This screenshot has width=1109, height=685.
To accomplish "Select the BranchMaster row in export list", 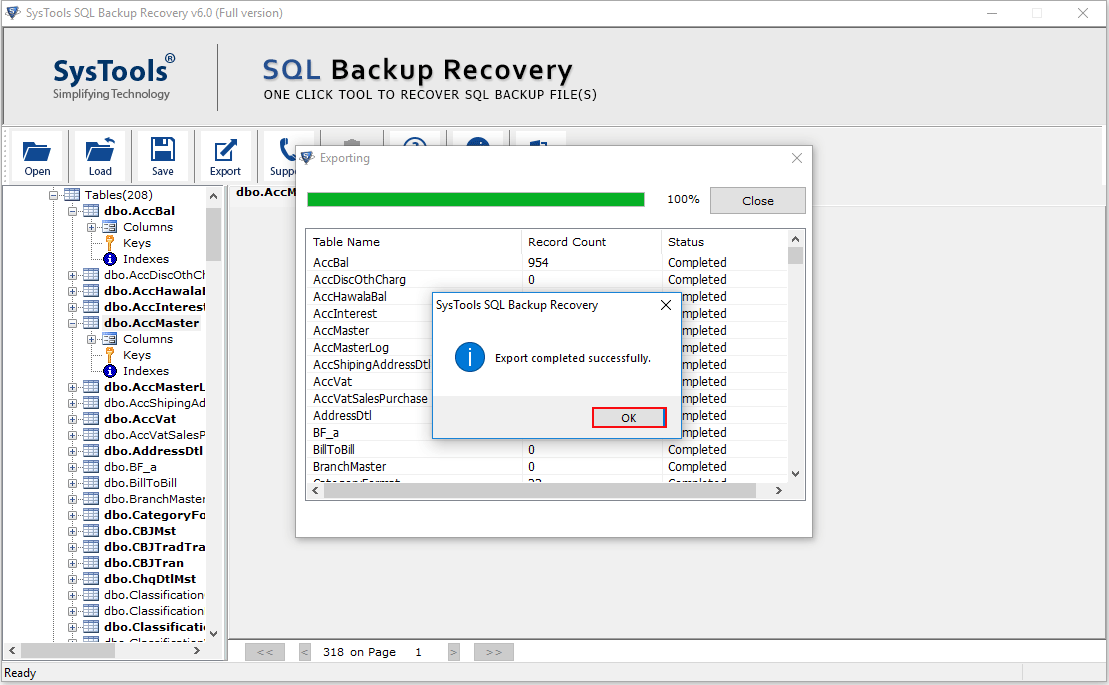I will click(547, 467).
